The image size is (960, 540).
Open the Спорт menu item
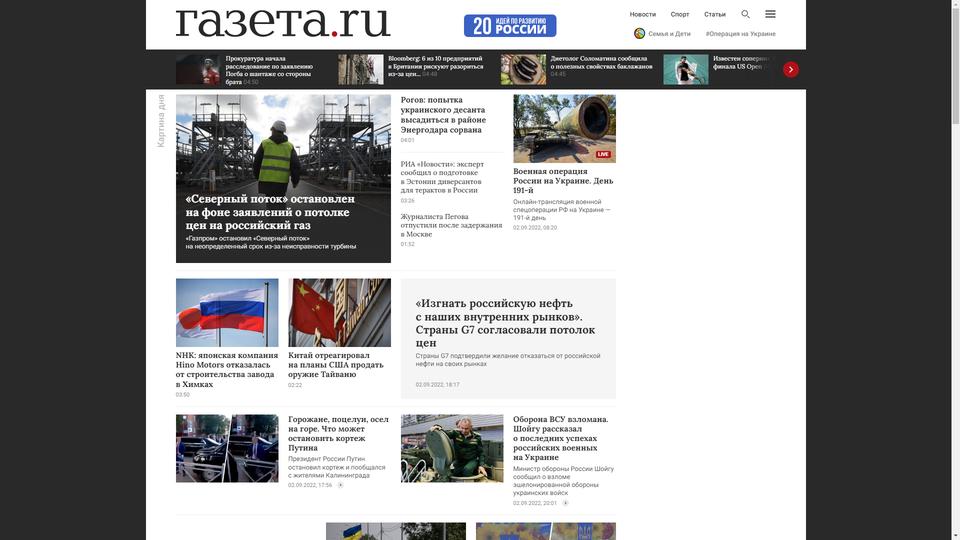tap(680, 14)
